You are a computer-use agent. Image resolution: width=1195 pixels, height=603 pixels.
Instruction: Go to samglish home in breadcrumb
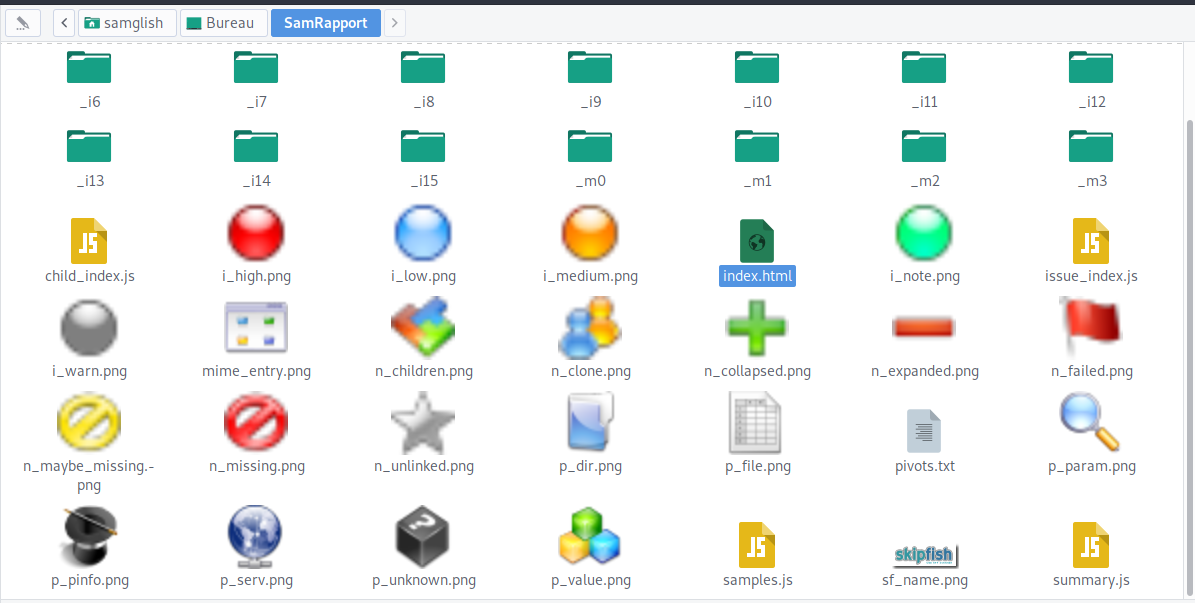tap(126, 23)
